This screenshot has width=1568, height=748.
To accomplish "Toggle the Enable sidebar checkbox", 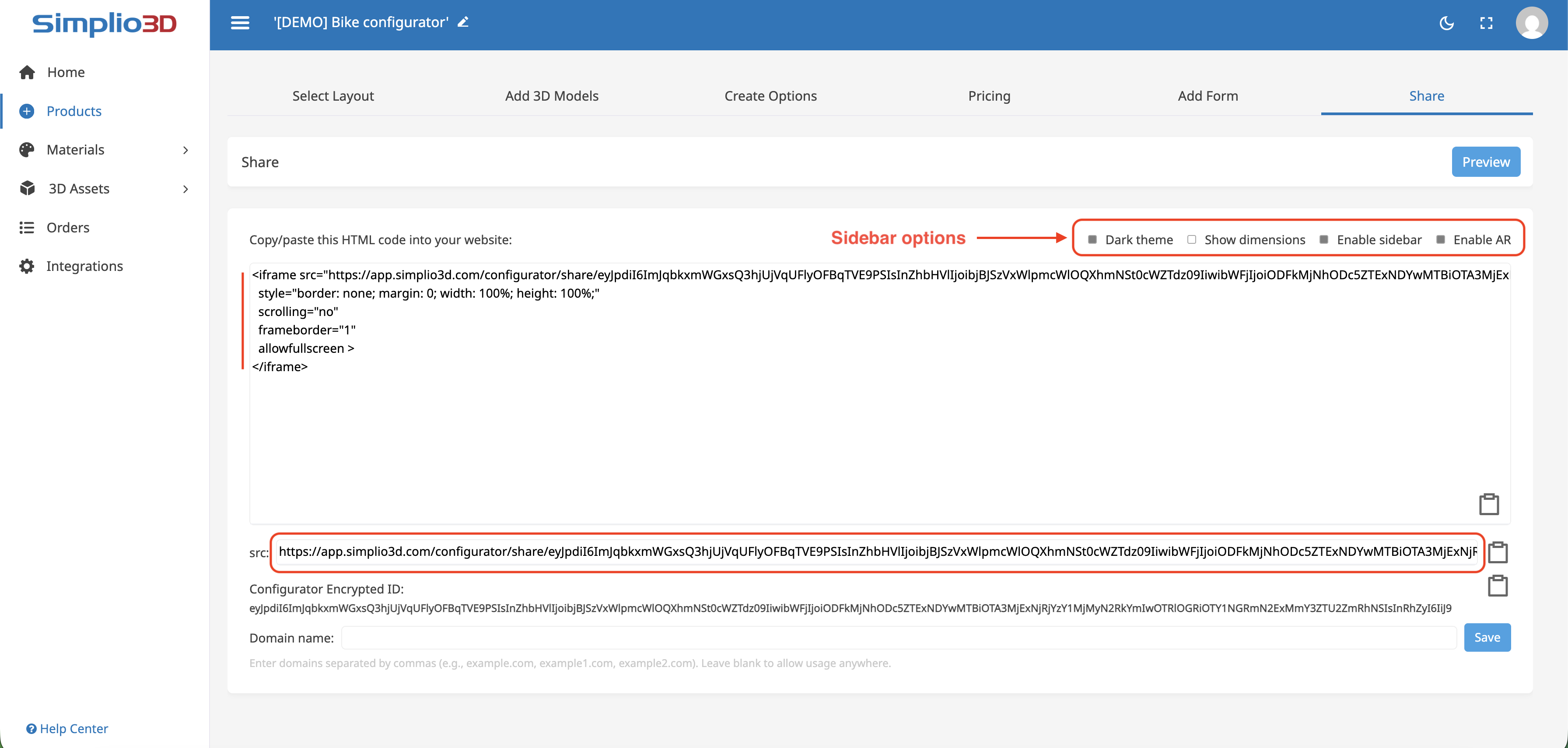I will click(x=1323, y=239).
